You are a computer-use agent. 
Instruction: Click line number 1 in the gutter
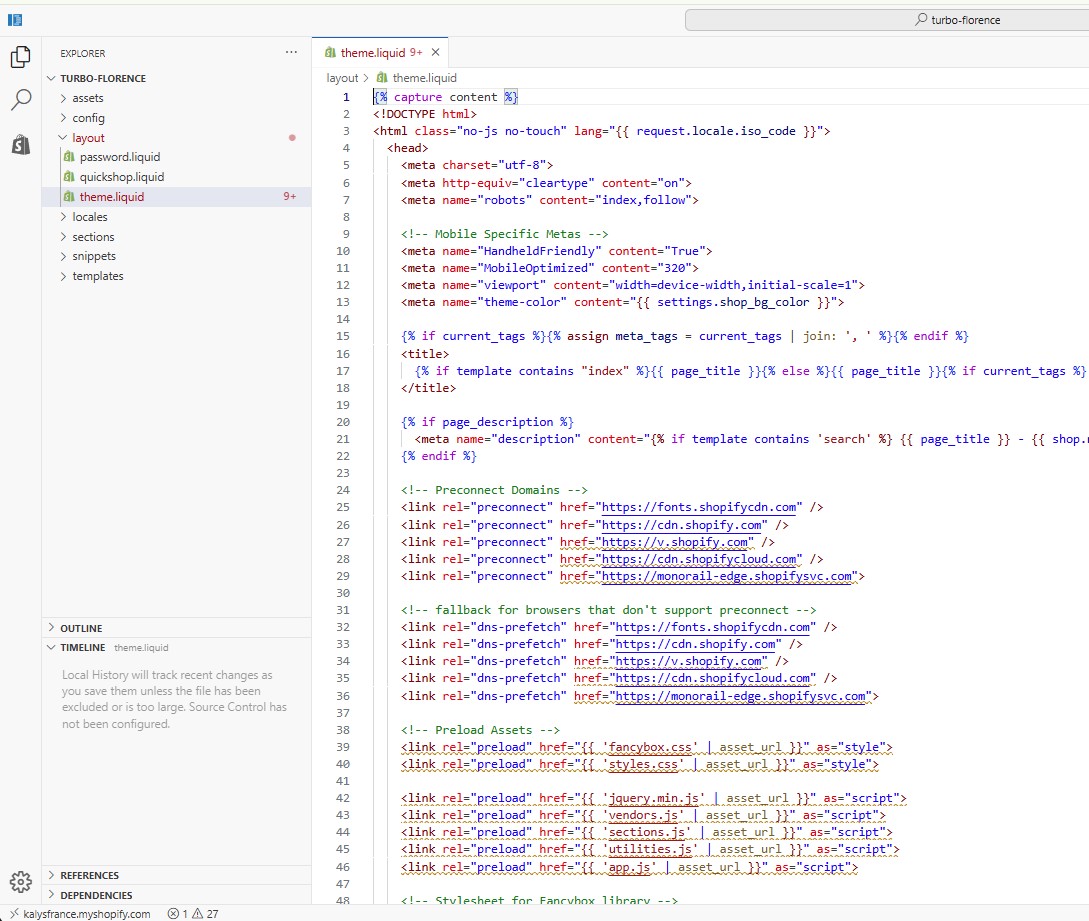346,97
